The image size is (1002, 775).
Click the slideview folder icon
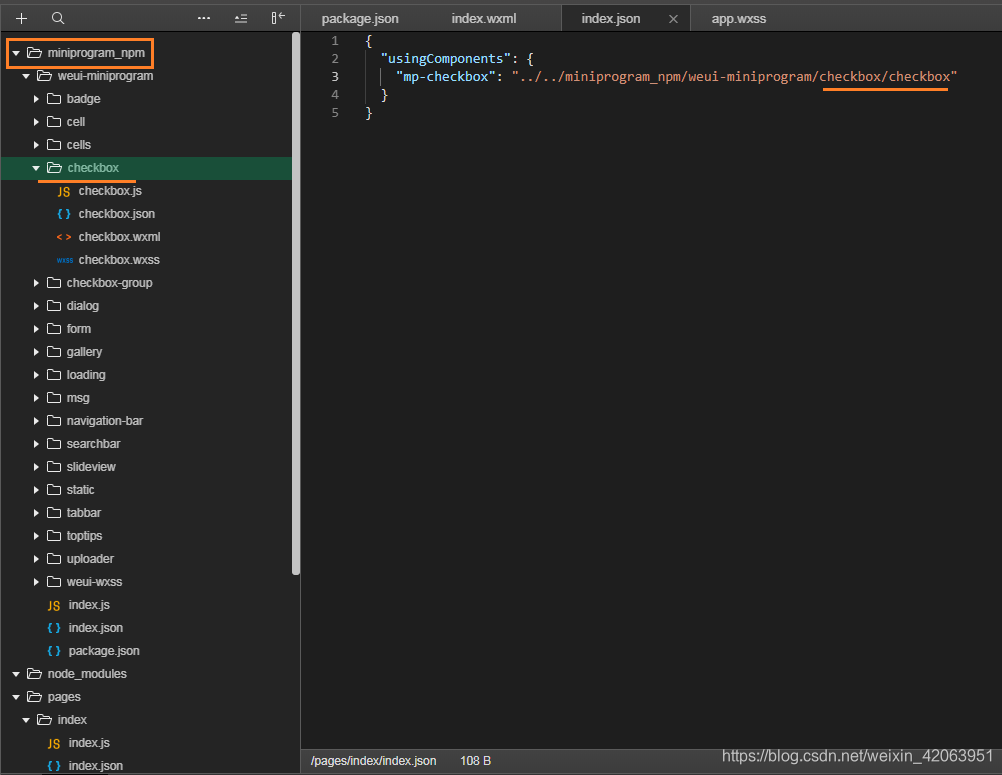(x=54, y=466)
